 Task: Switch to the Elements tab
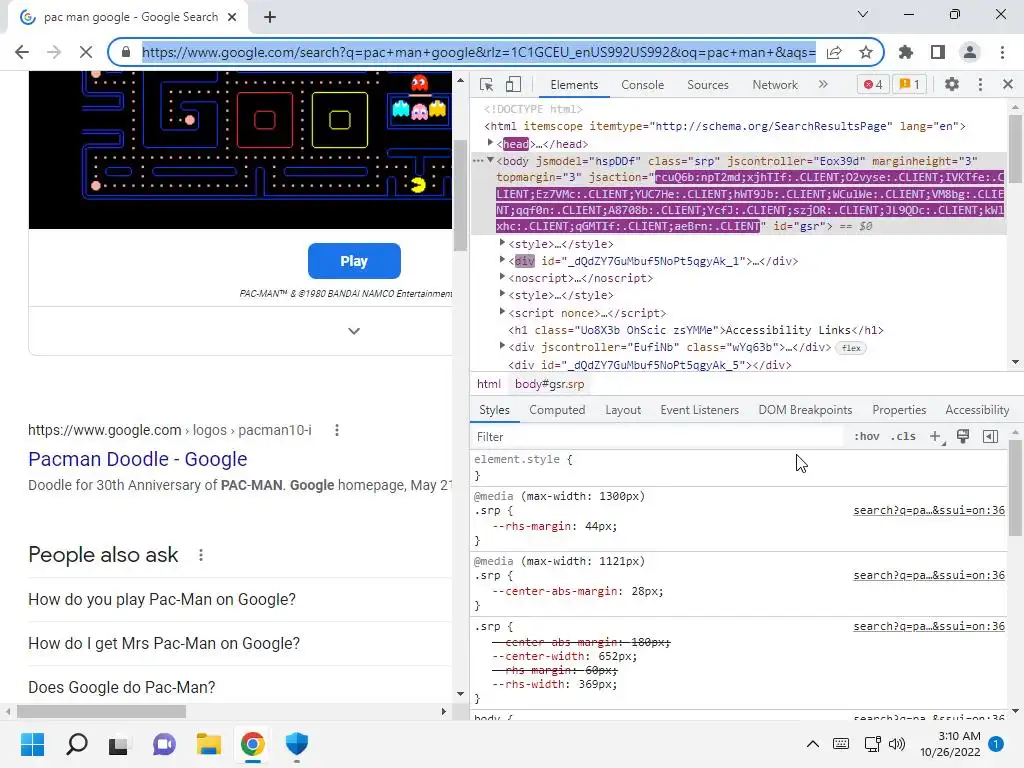pyautogui.click(x=574, y=85)
